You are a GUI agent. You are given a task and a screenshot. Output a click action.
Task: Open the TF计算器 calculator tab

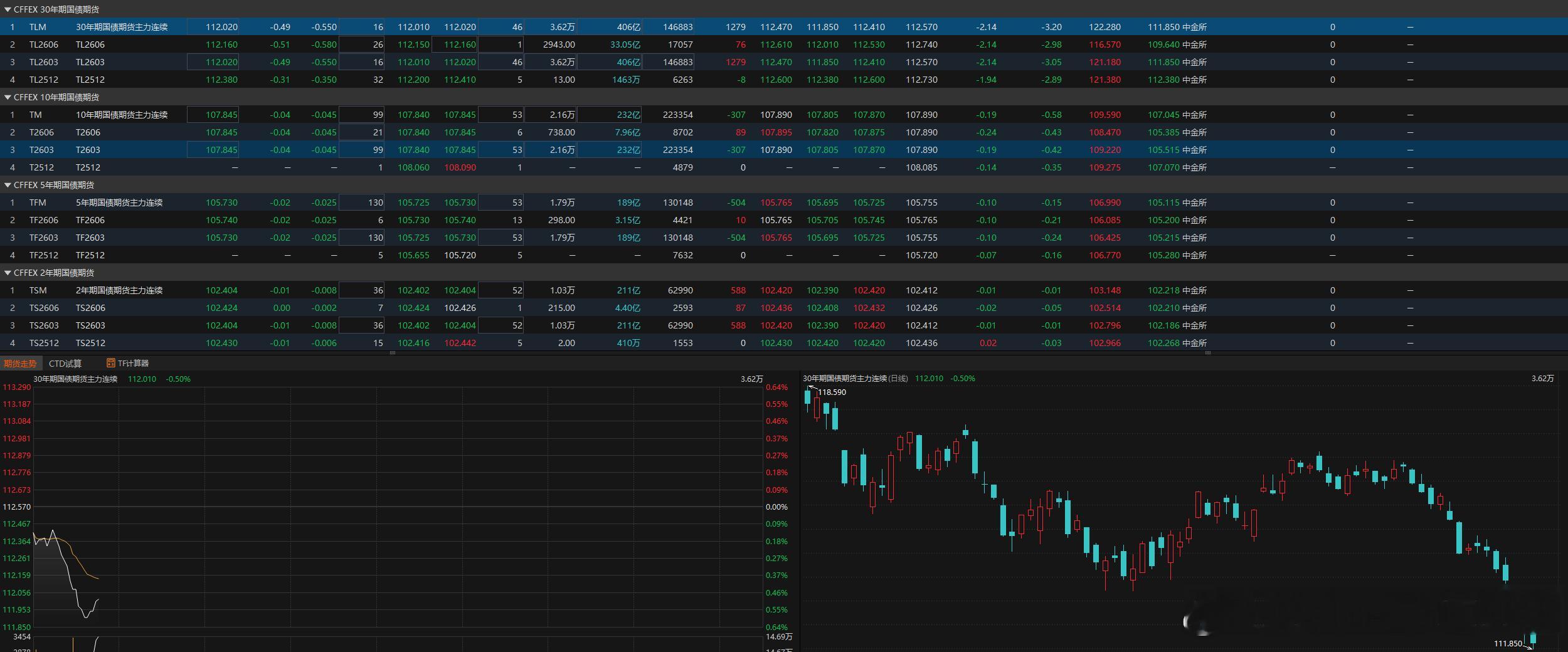click(128, 364)
